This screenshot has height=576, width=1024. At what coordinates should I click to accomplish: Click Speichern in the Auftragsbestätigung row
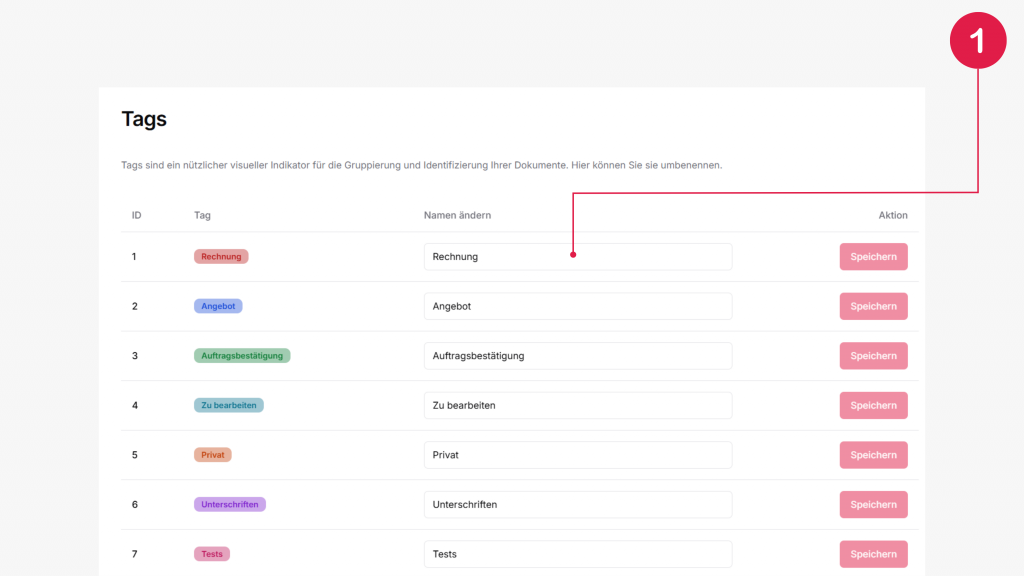(x=873, y=356)
